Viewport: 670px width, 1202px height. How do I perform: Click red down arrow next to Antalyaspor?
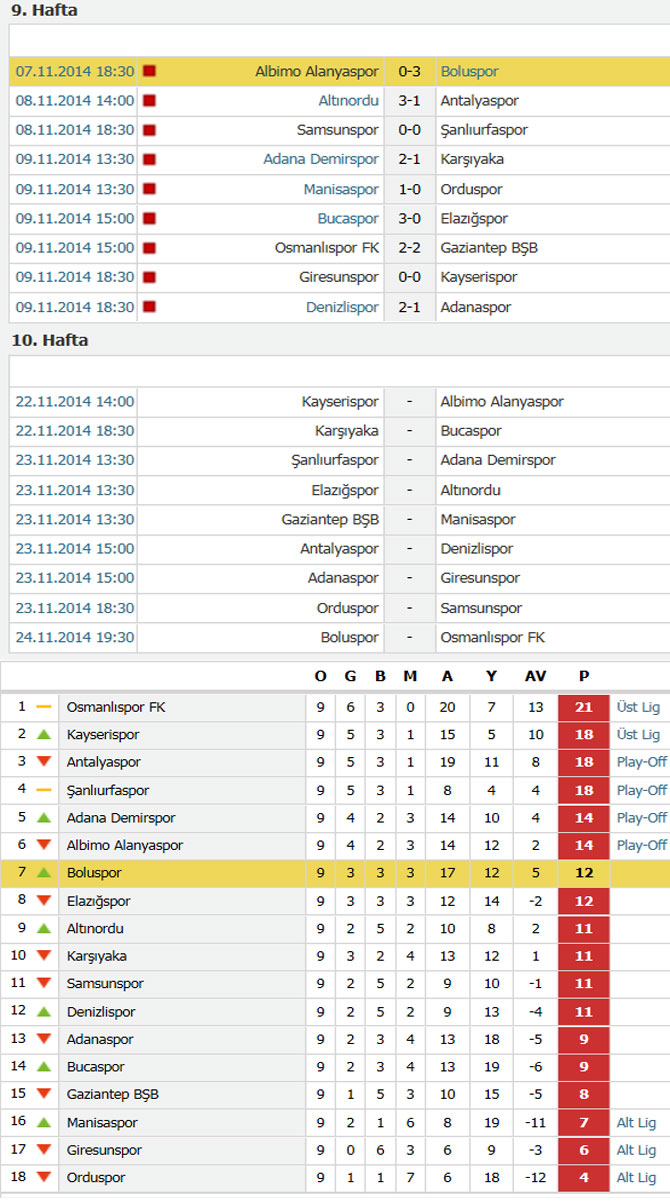point(43,762)
